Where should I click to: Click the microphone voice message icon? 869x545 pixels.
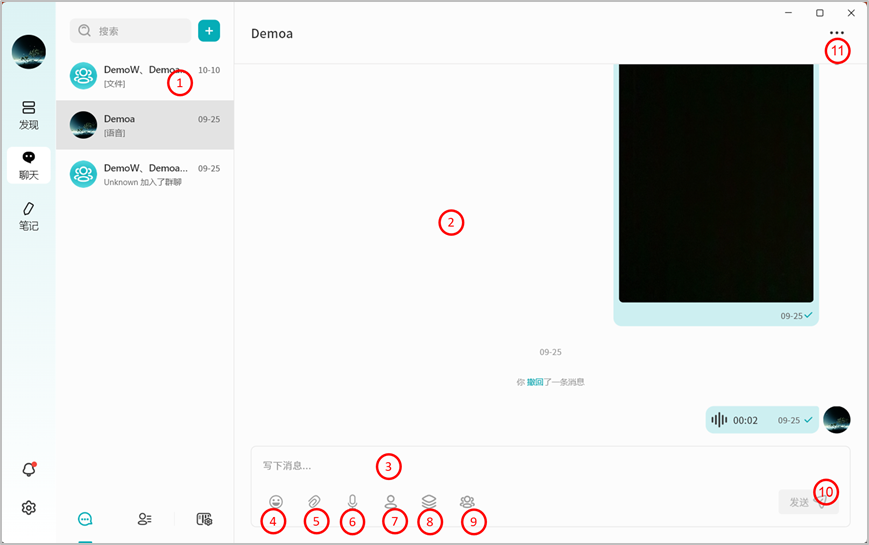[352, 501]
